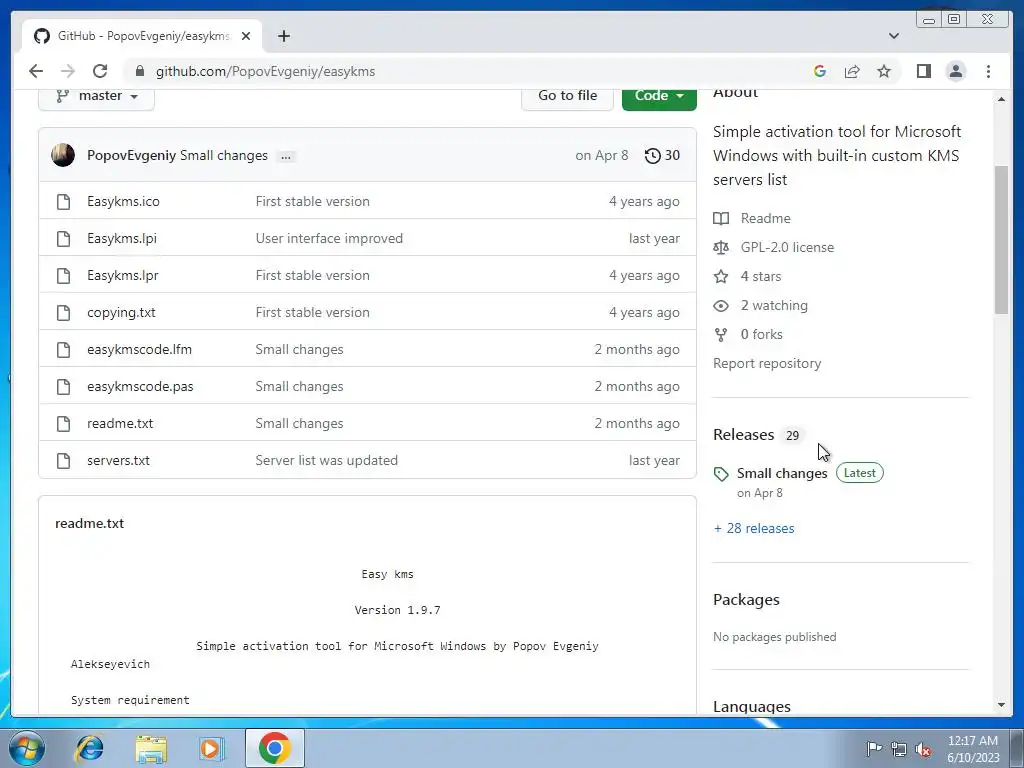Open latest commit 'Small changes' message

click(224, 155)
